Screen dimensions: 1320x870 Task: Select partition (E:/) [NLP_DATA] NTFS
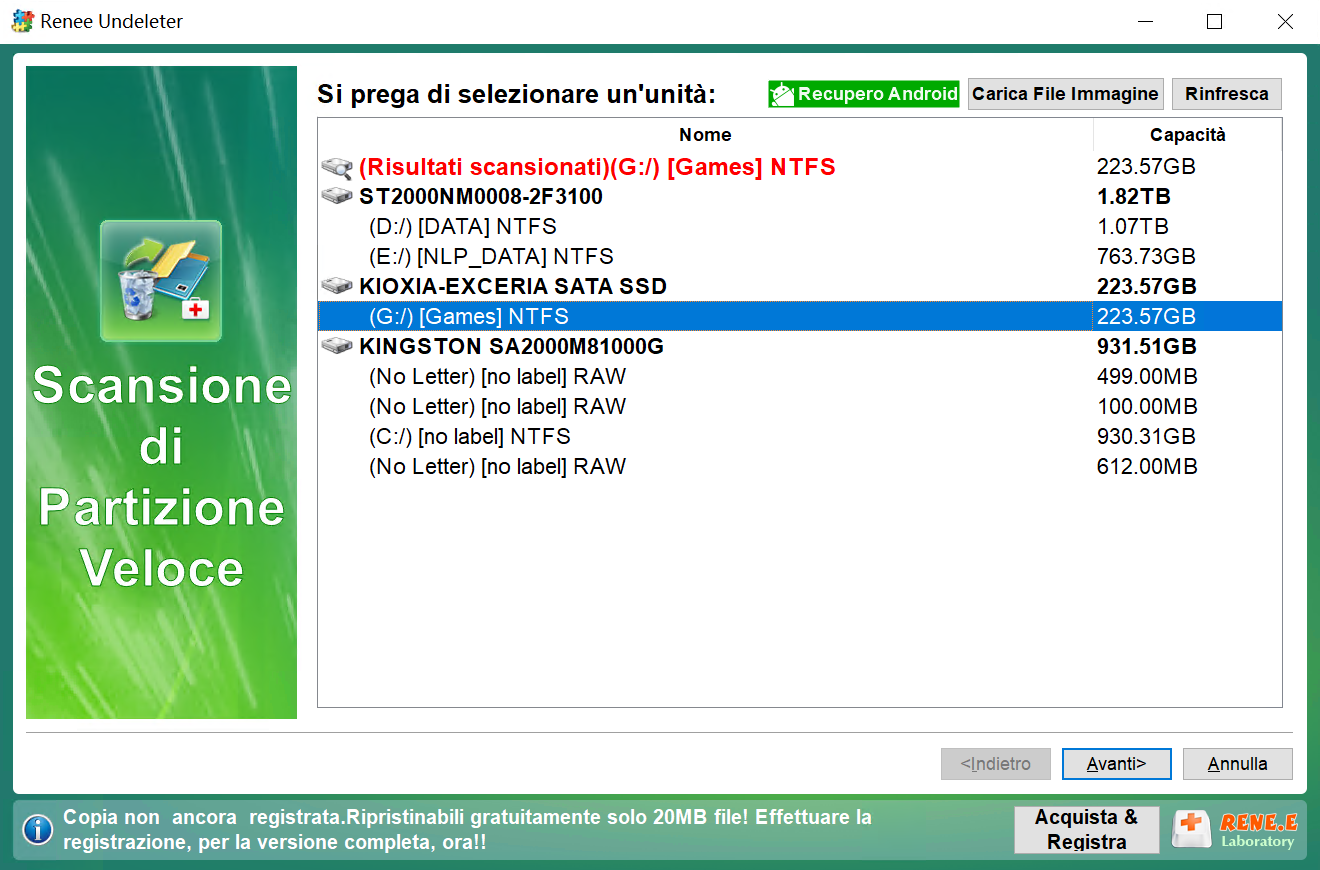pyautogui.click(x=800, y=257)
